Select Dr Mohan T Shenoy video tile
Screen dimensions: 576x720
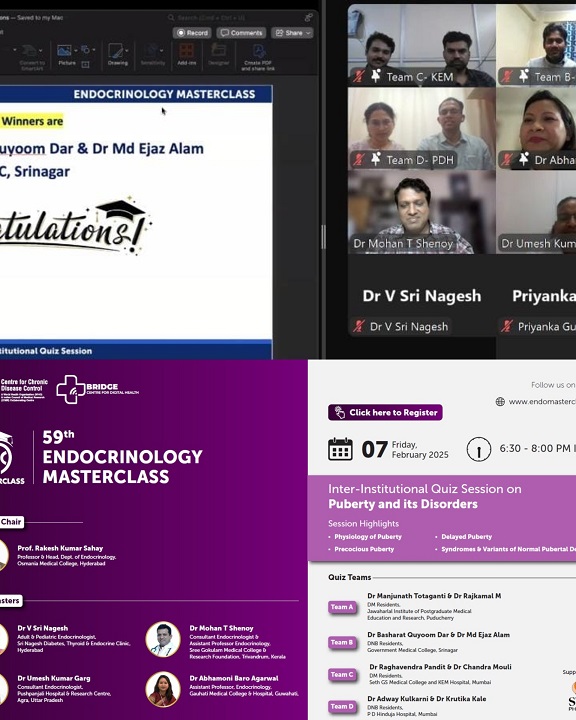[x=422, y=213]
